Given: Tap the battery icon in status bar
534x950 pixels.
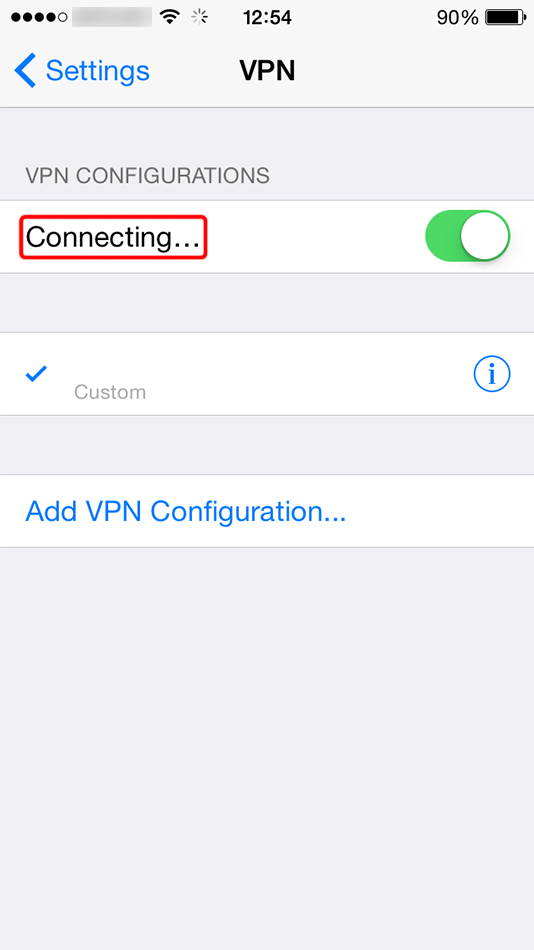Looking at the screenshot, I should coord(506,17).
